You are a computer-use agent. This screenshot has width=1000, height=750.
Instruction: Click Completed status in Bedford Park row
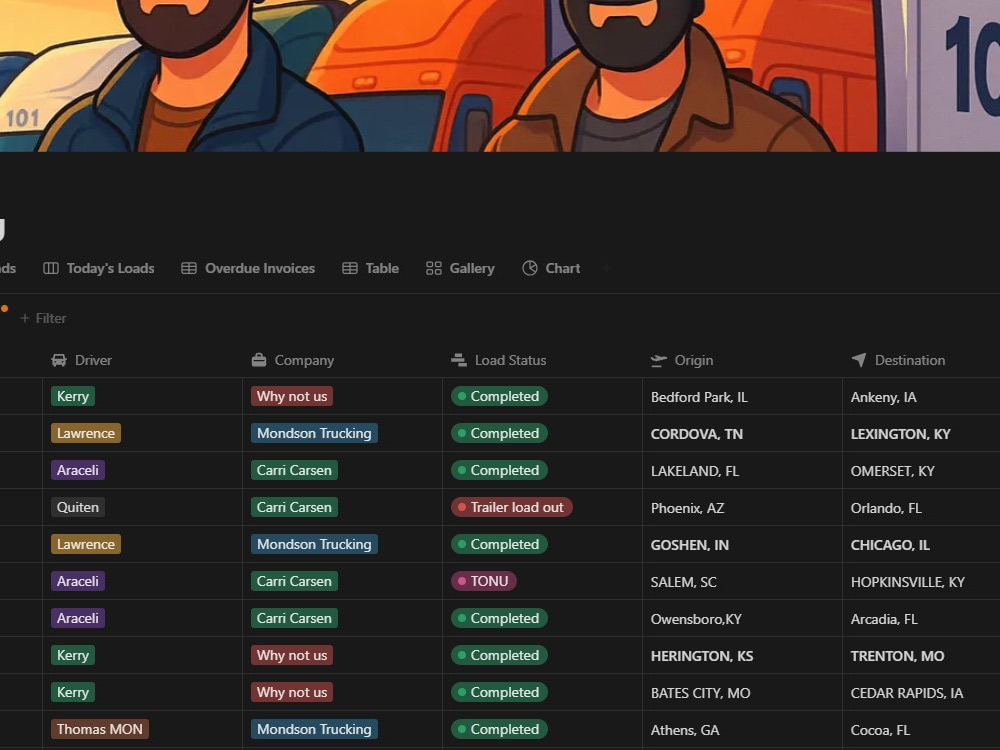pyautogui.click(x=499, y=396)
